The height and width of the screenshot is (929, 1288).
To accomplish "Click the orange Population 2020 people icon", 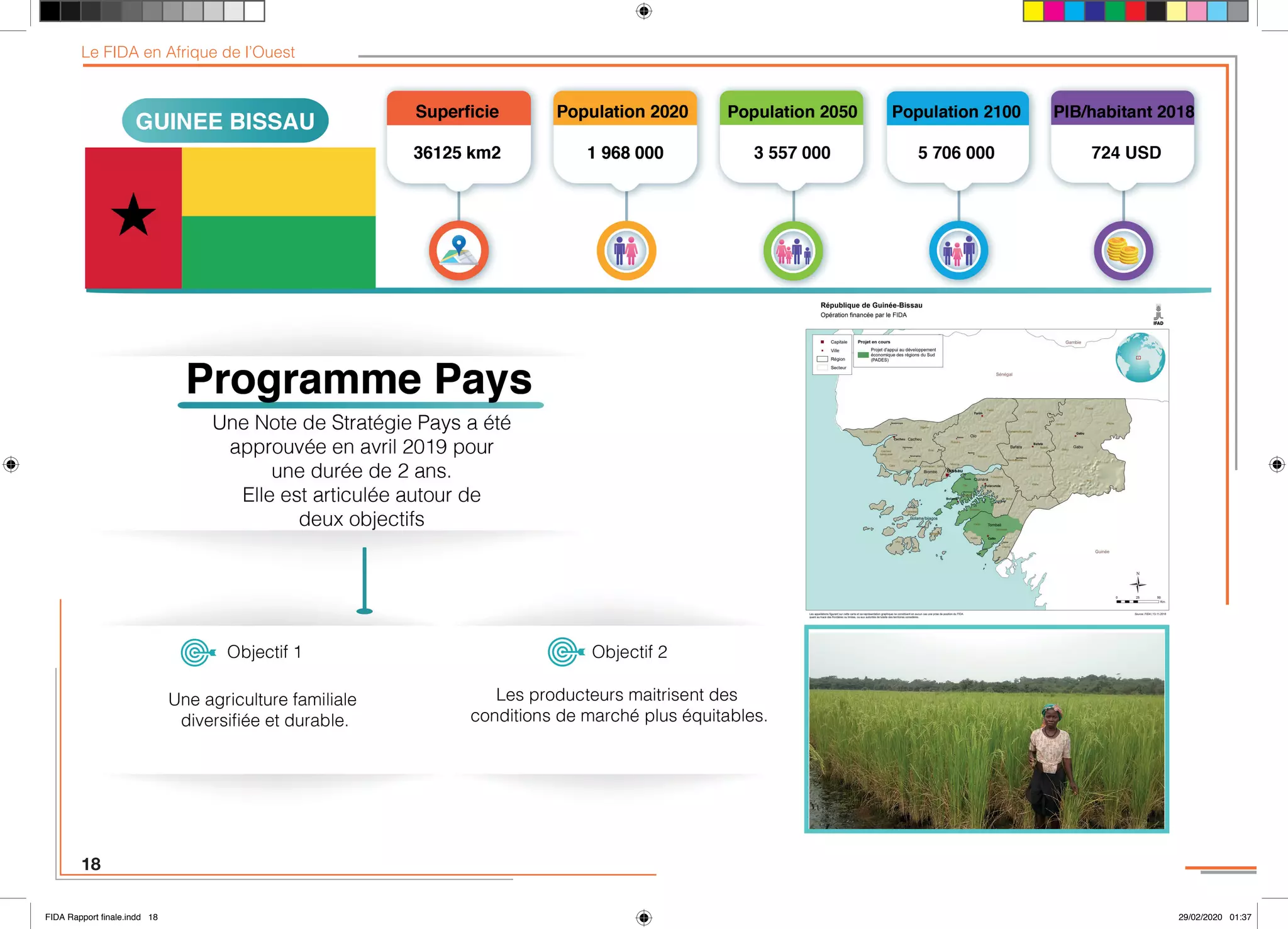I will click(626, 250).
